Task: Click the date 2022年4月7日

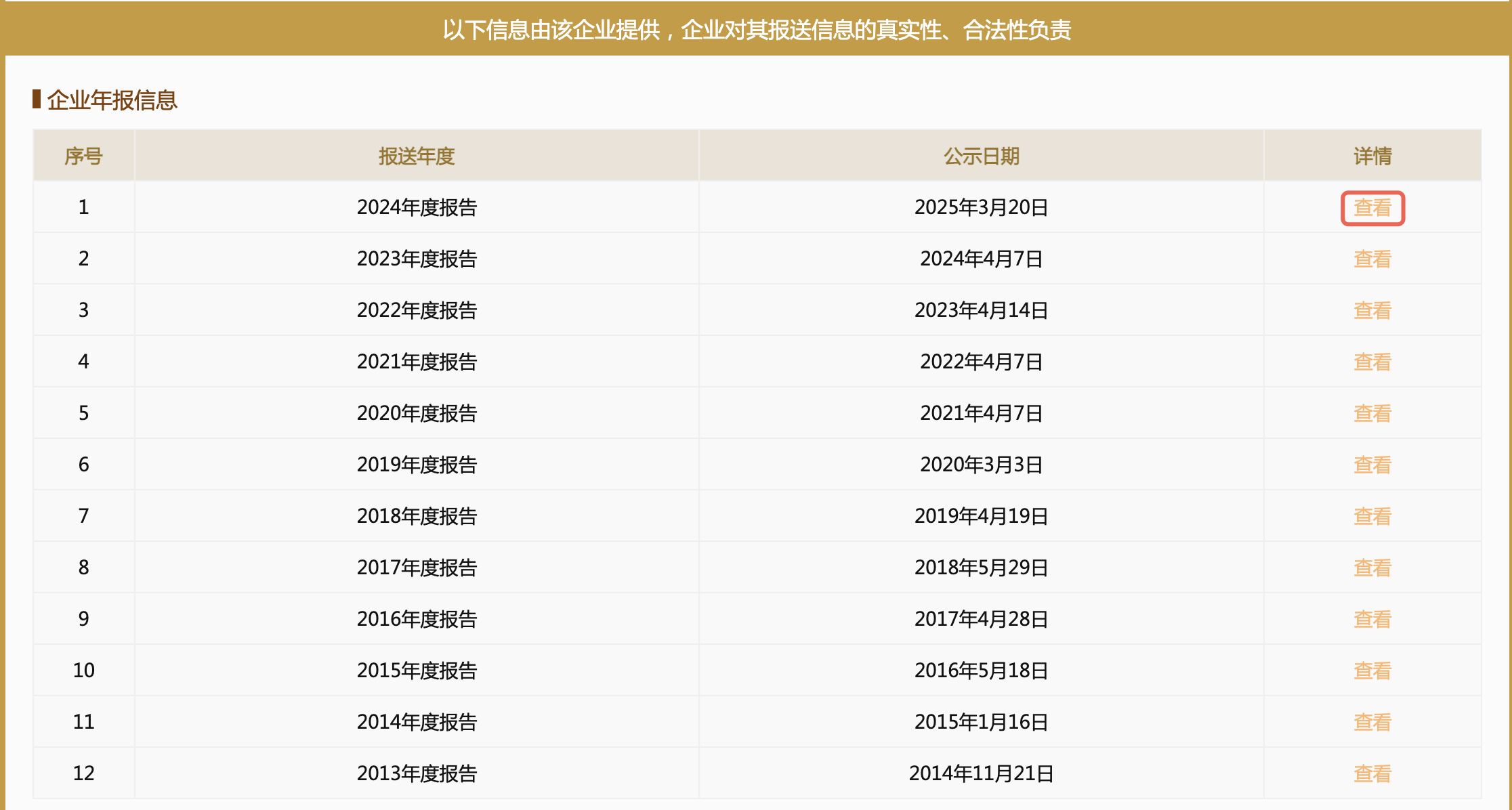Action: pos(982,362)
